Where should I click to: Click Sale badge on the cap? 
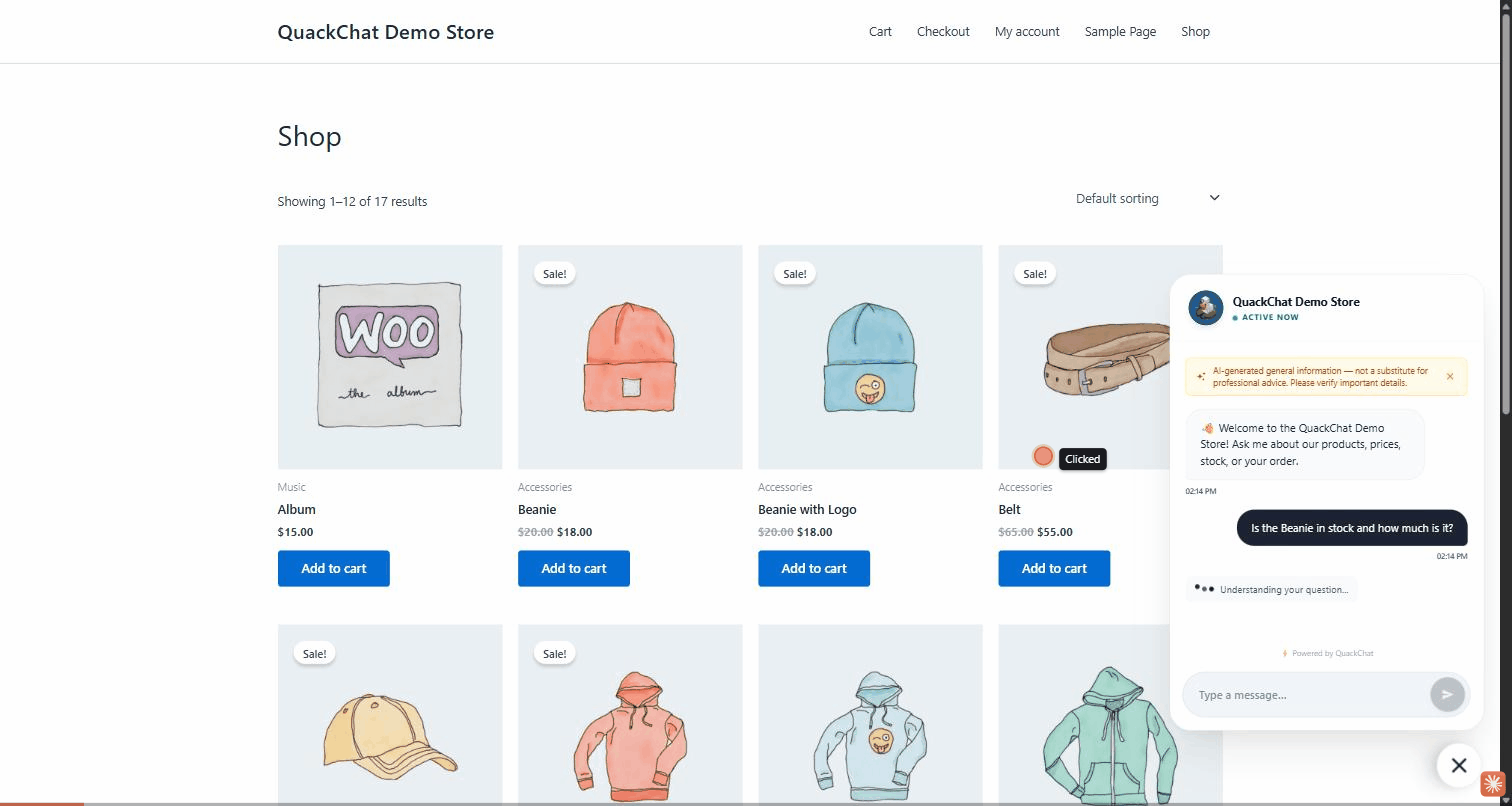click(314, 653)
